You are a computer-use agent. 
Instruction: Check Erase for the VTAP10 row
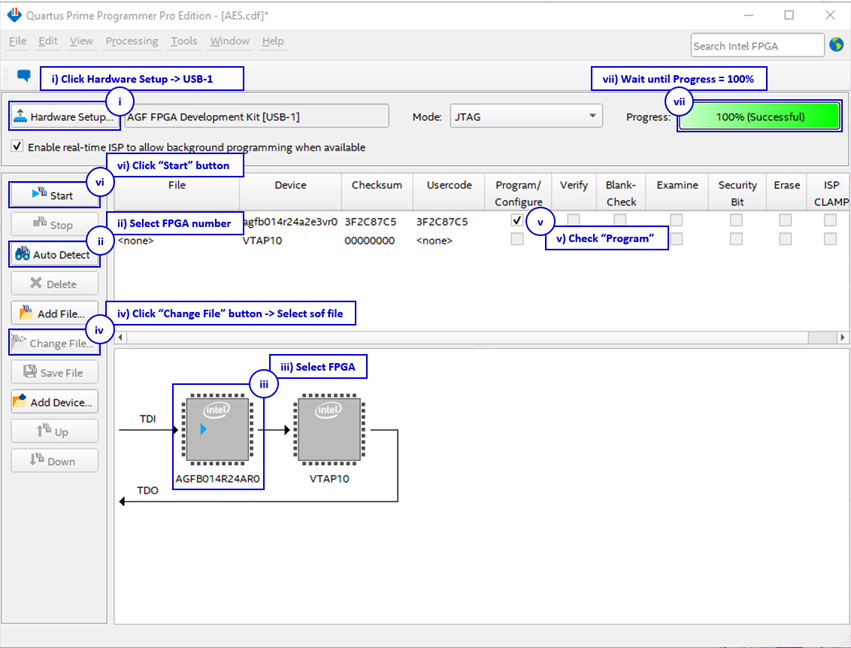click(x=785, y=239)
